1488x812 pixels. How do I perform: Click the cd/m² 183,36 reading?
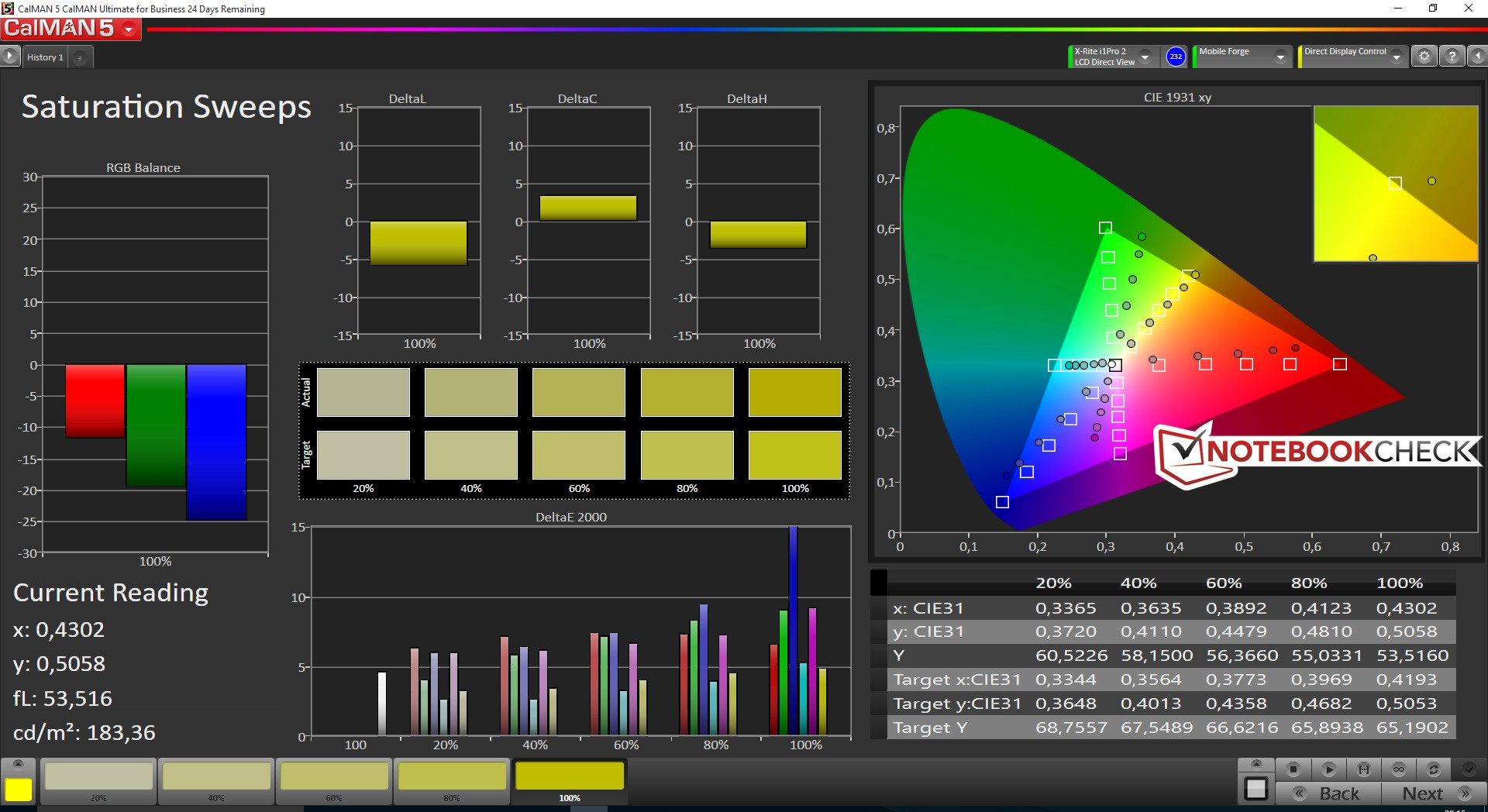coord(84,732)
